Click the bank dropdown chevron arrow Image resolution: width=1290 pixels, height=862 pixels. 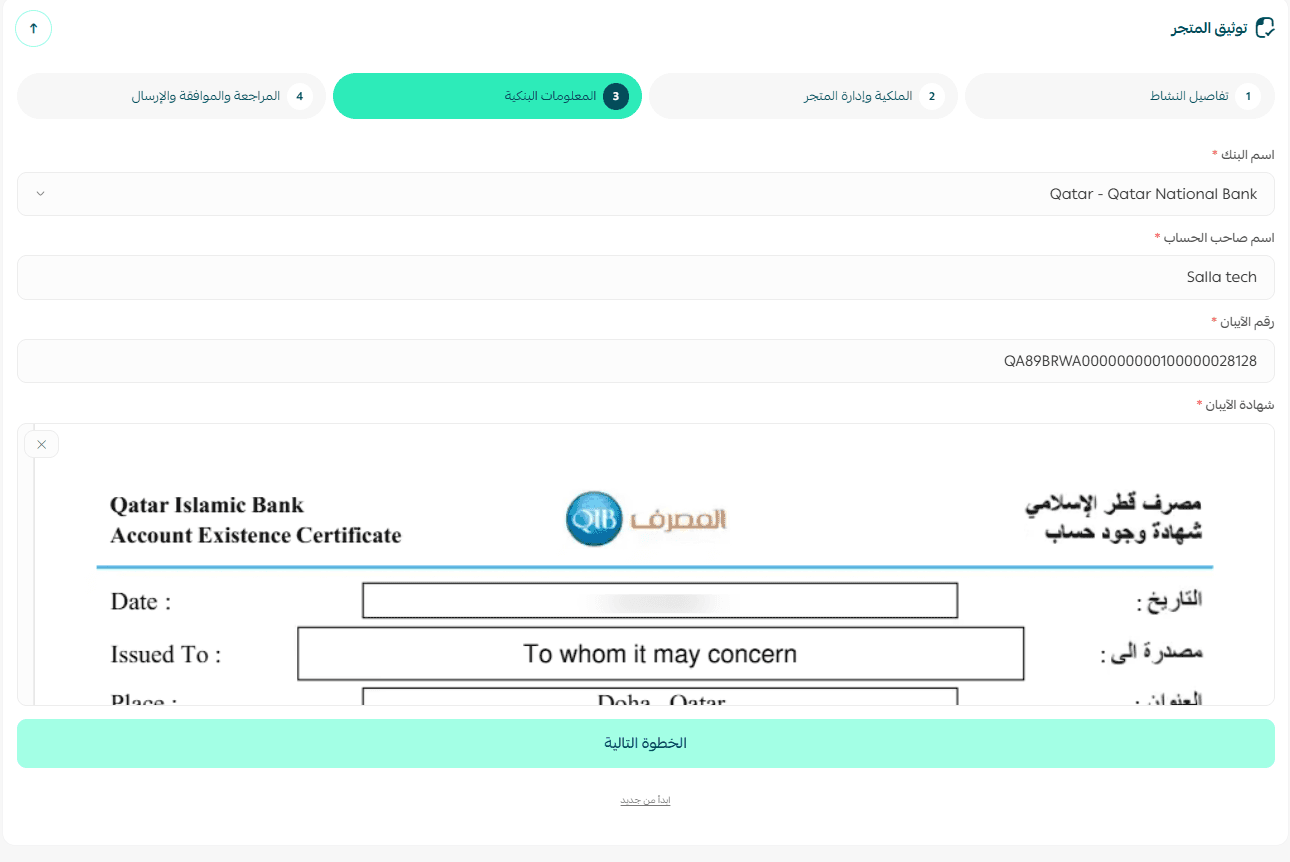pyautogui.click(x=40, y=194)
